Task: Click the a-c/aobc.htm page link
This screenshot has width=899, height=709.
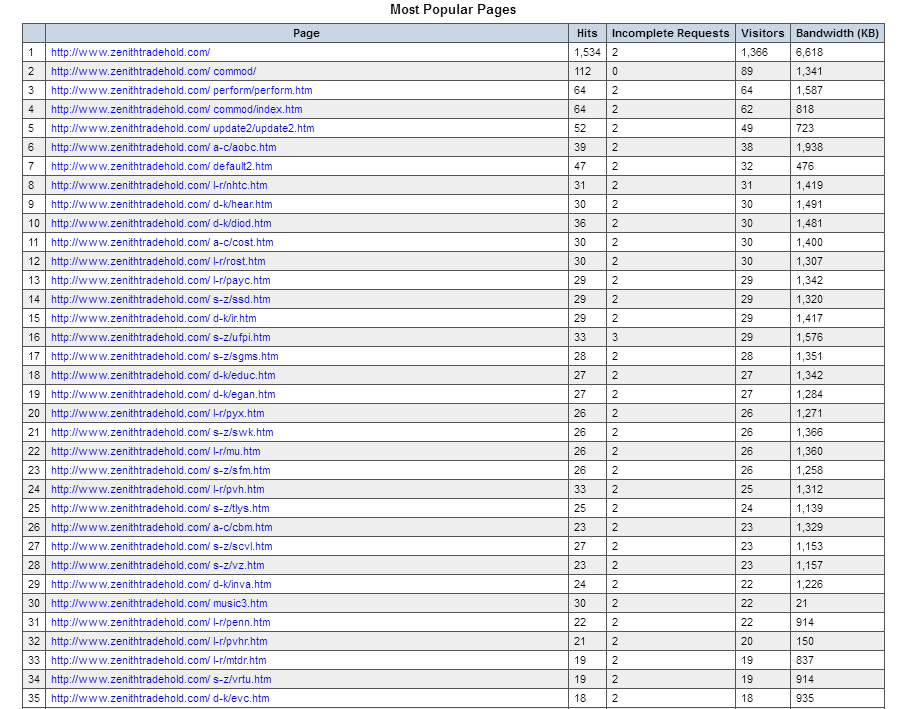Action: [x=164, y=147]
